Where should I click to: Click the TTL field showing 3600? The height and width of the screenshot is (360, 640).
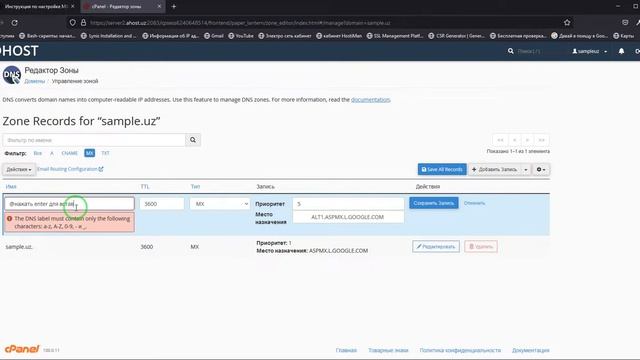(x=162, y=204)
